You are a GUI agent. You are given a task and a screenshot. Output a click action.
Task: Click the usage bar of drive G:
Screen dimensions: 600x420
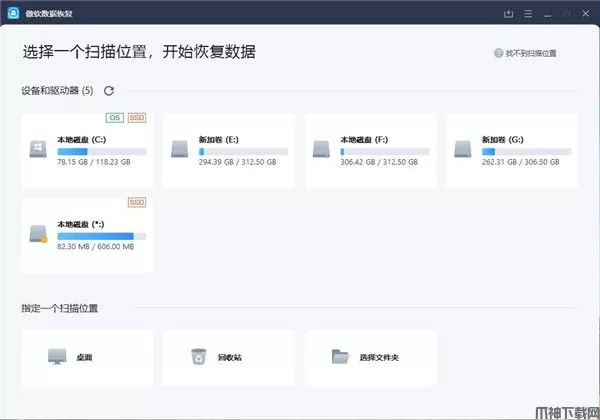tap(527, 151)
